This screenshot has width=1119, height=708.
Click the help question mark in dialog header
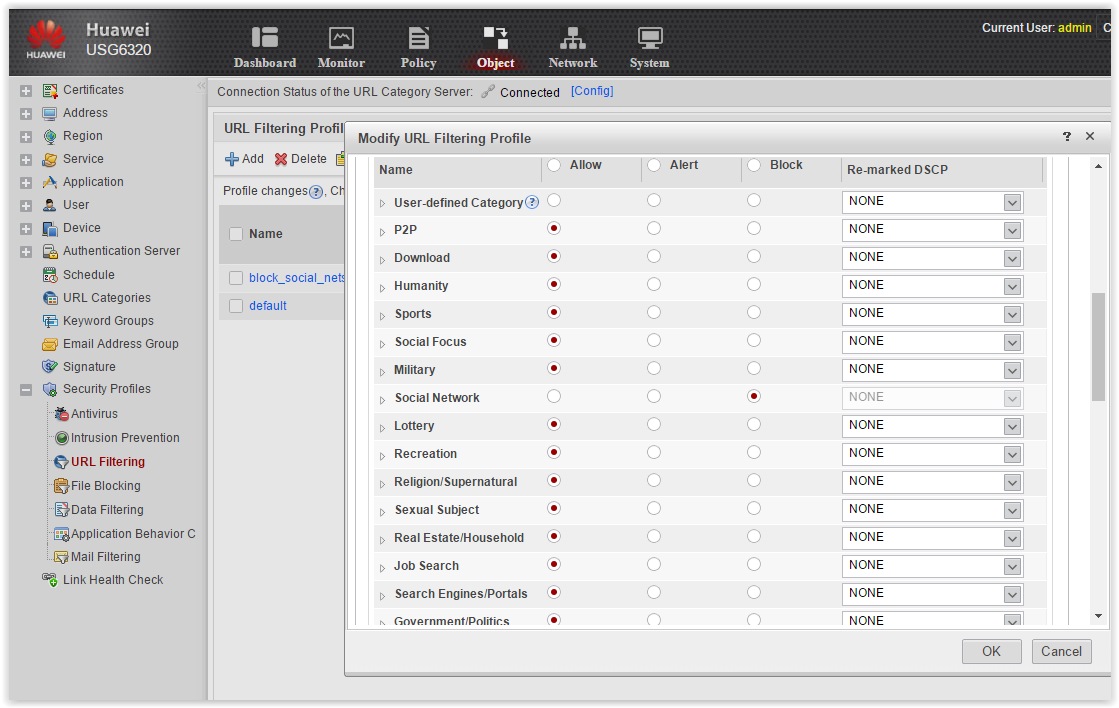[x=1067, y=136]
